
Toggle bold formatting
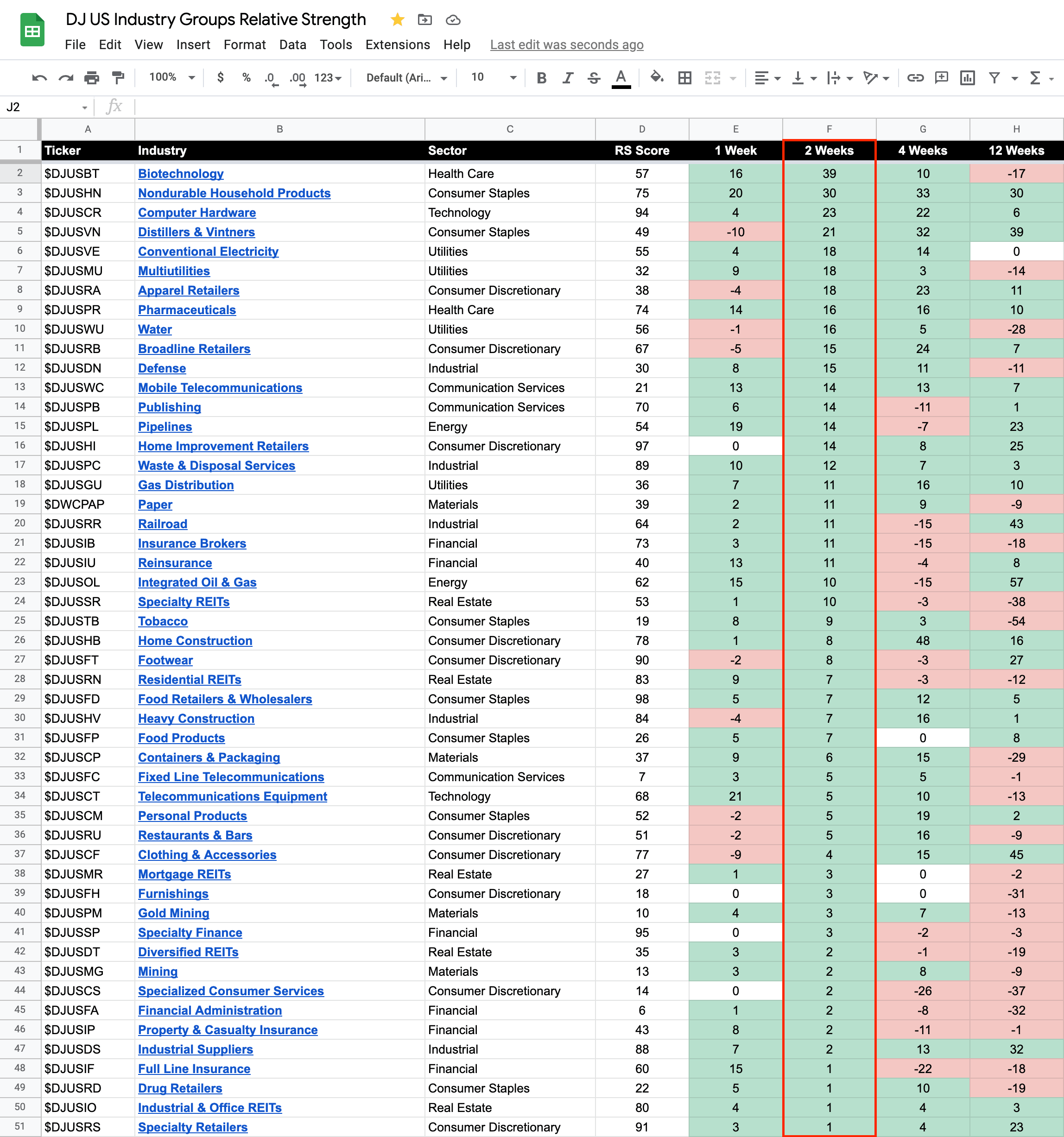[541, 78]
